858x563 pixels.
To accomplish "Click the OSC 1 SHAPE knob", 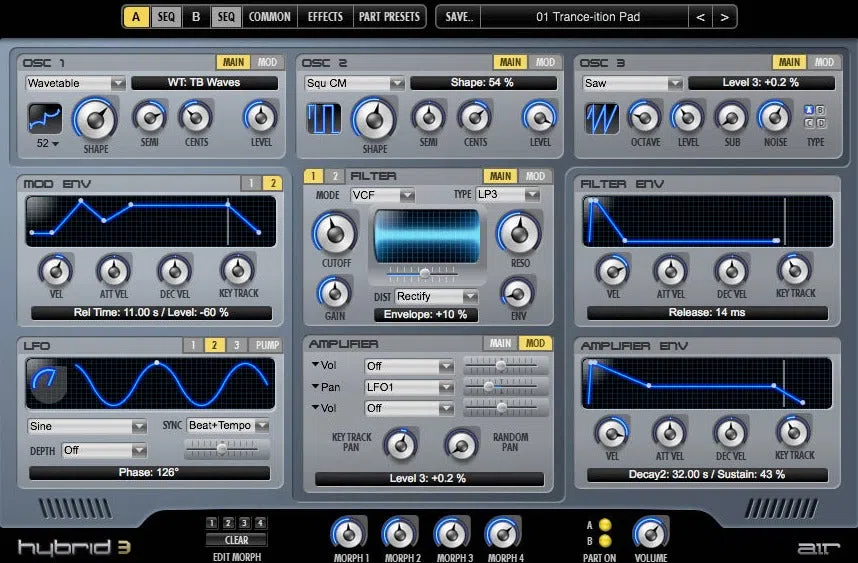I will pyautogui.click(x=95, y=119).
